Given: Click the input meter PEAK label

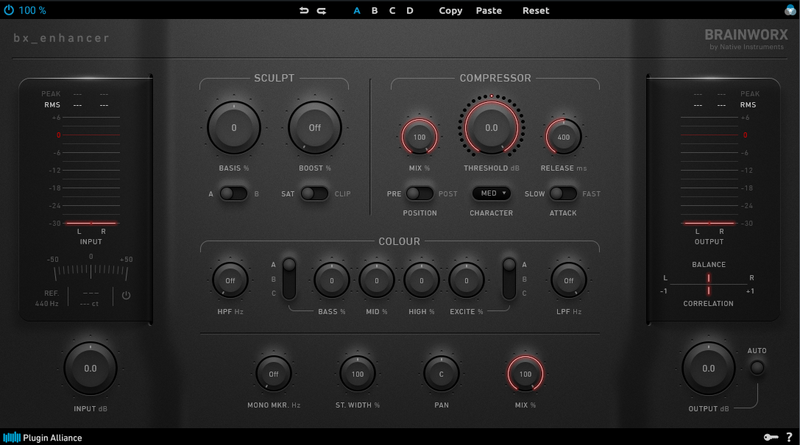Looking at the screenshot, I should click(x=51, y=94).
